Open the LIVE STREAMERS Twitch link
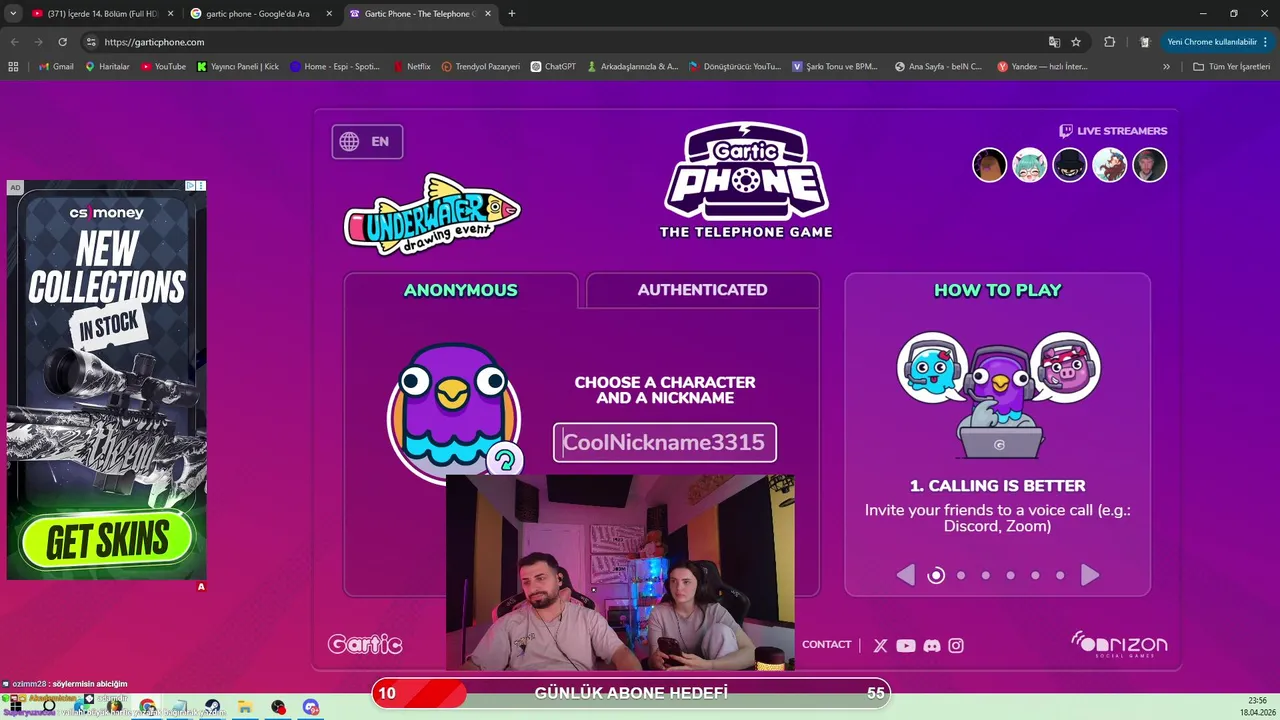1280x720 pixels. (x=1113, y=131)
